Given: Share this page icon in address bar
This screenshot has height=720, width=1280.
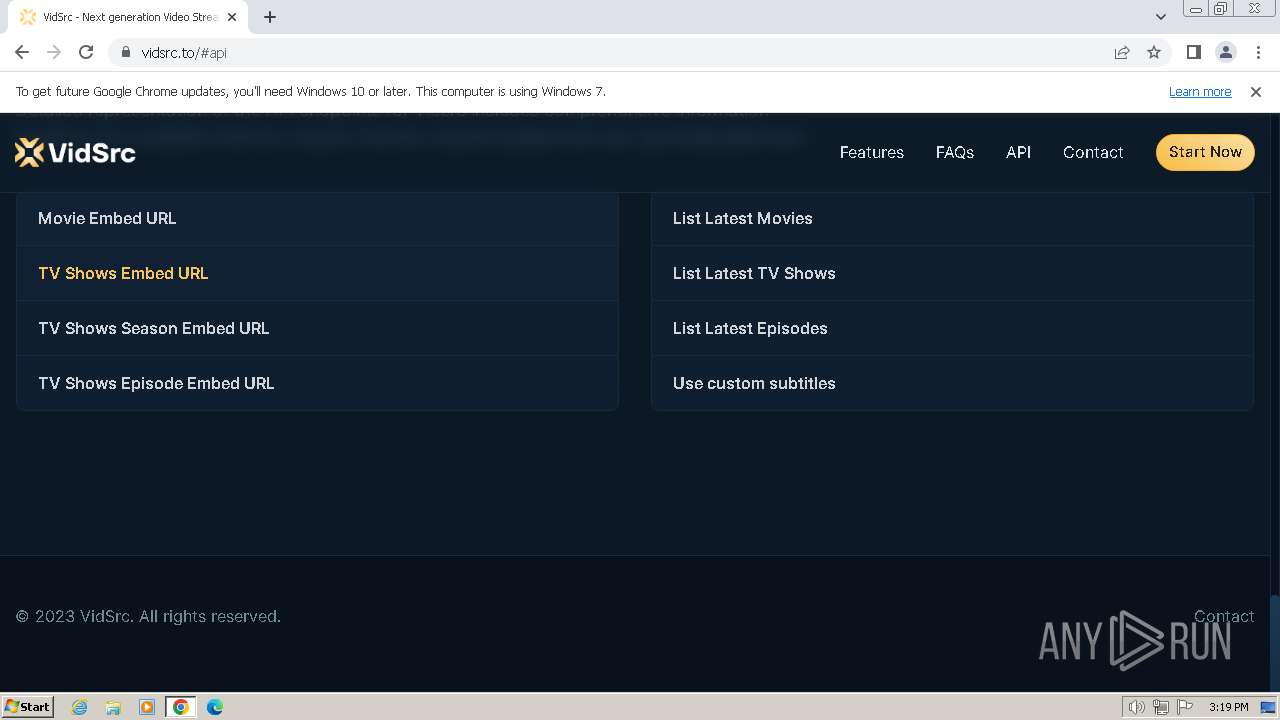Looking at the screenshot, I should click(x=1122, y=52).
